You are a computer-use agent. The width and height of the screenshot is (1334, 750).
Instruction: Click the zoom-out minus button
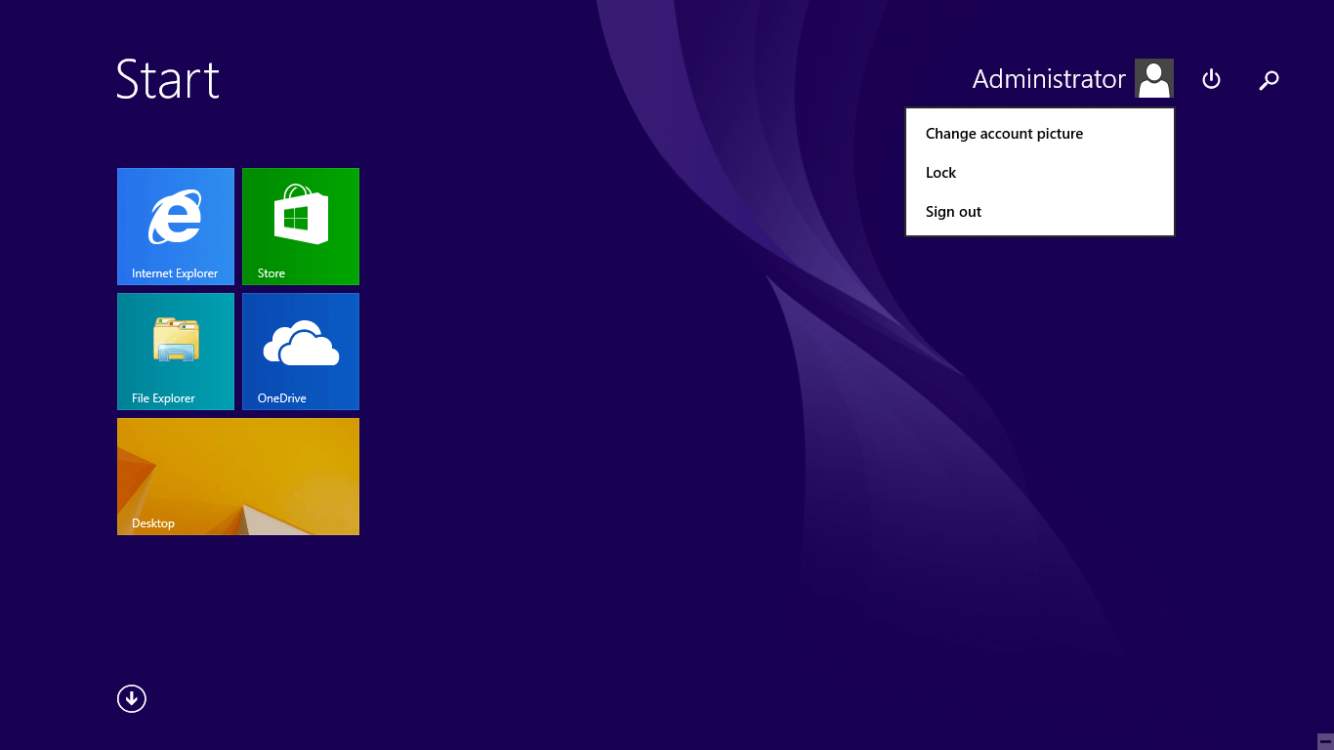click(x=1325, y=741)
